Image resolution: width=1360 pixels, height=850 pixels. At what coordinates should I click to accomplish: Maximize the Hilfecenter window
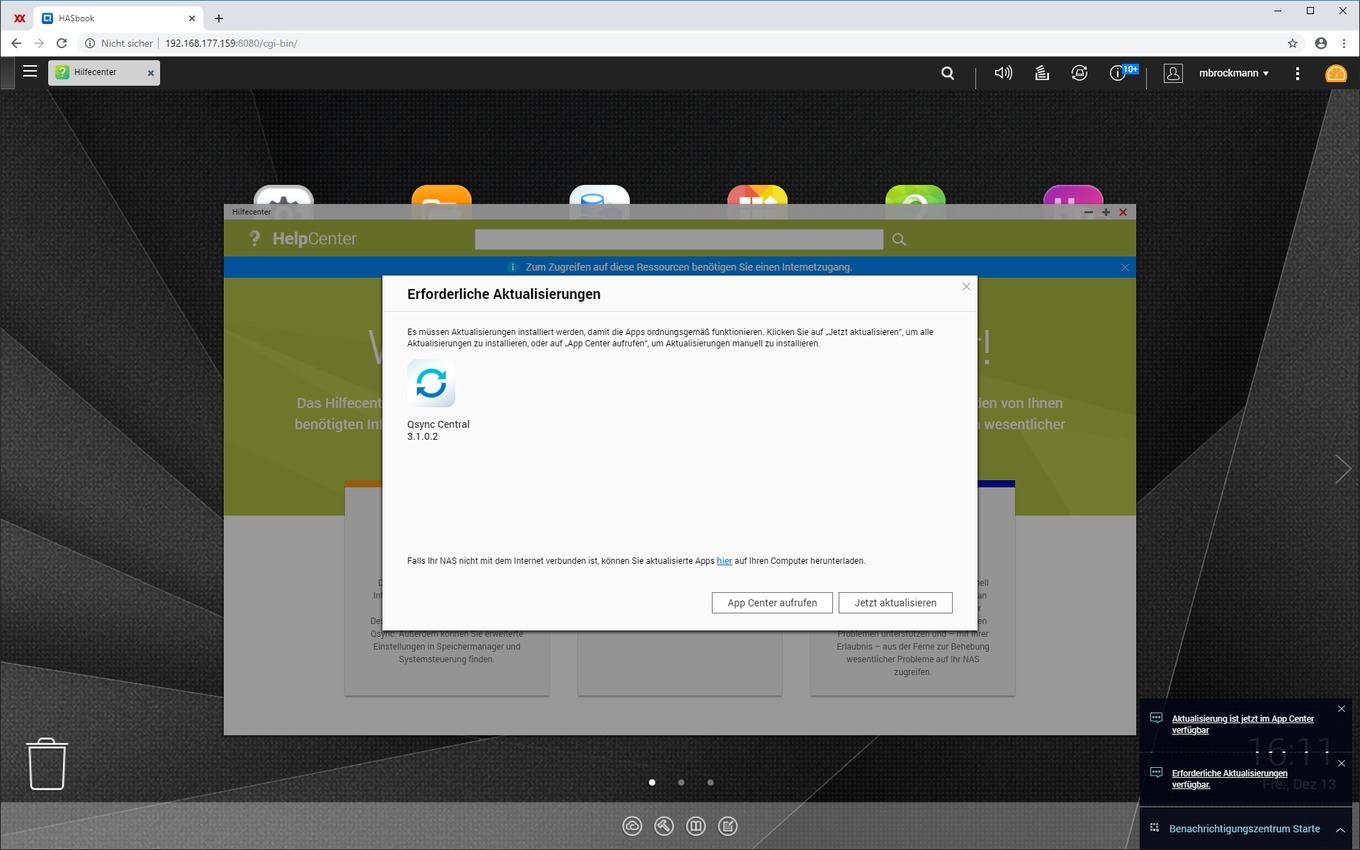[1106, 212]
